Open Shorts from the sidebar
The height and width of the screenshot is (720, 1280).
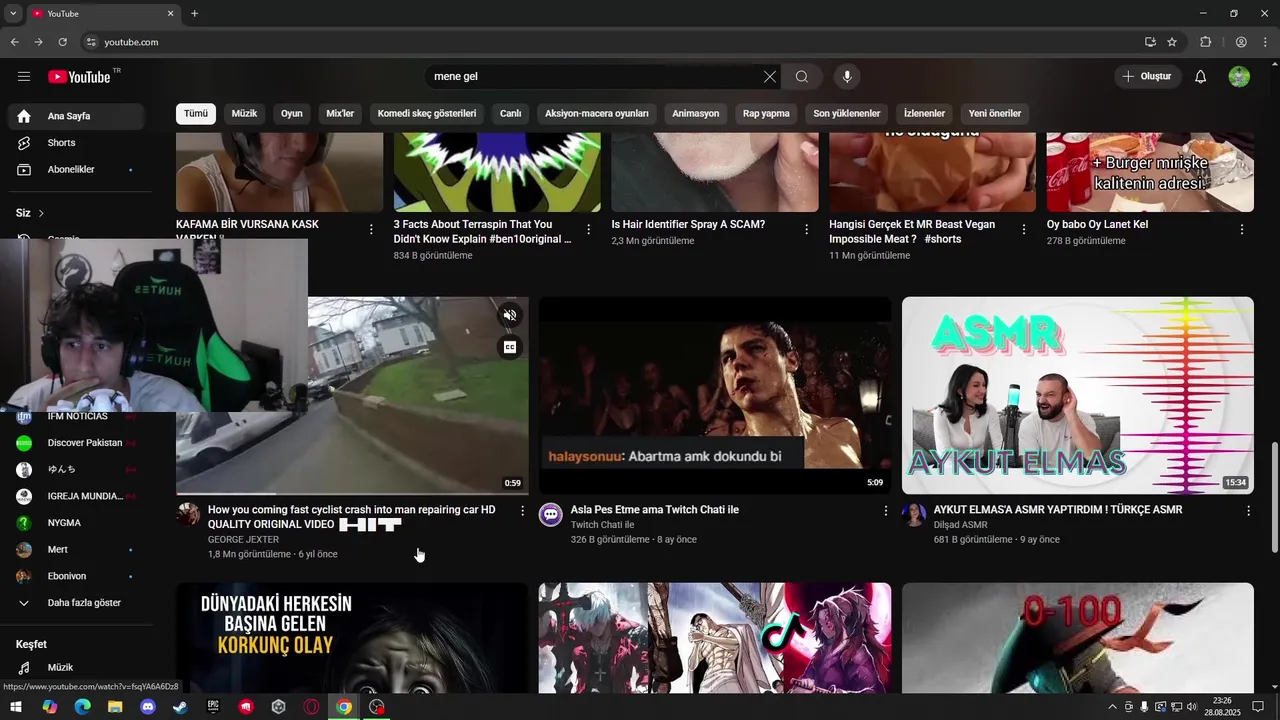[x=76, y=143]
